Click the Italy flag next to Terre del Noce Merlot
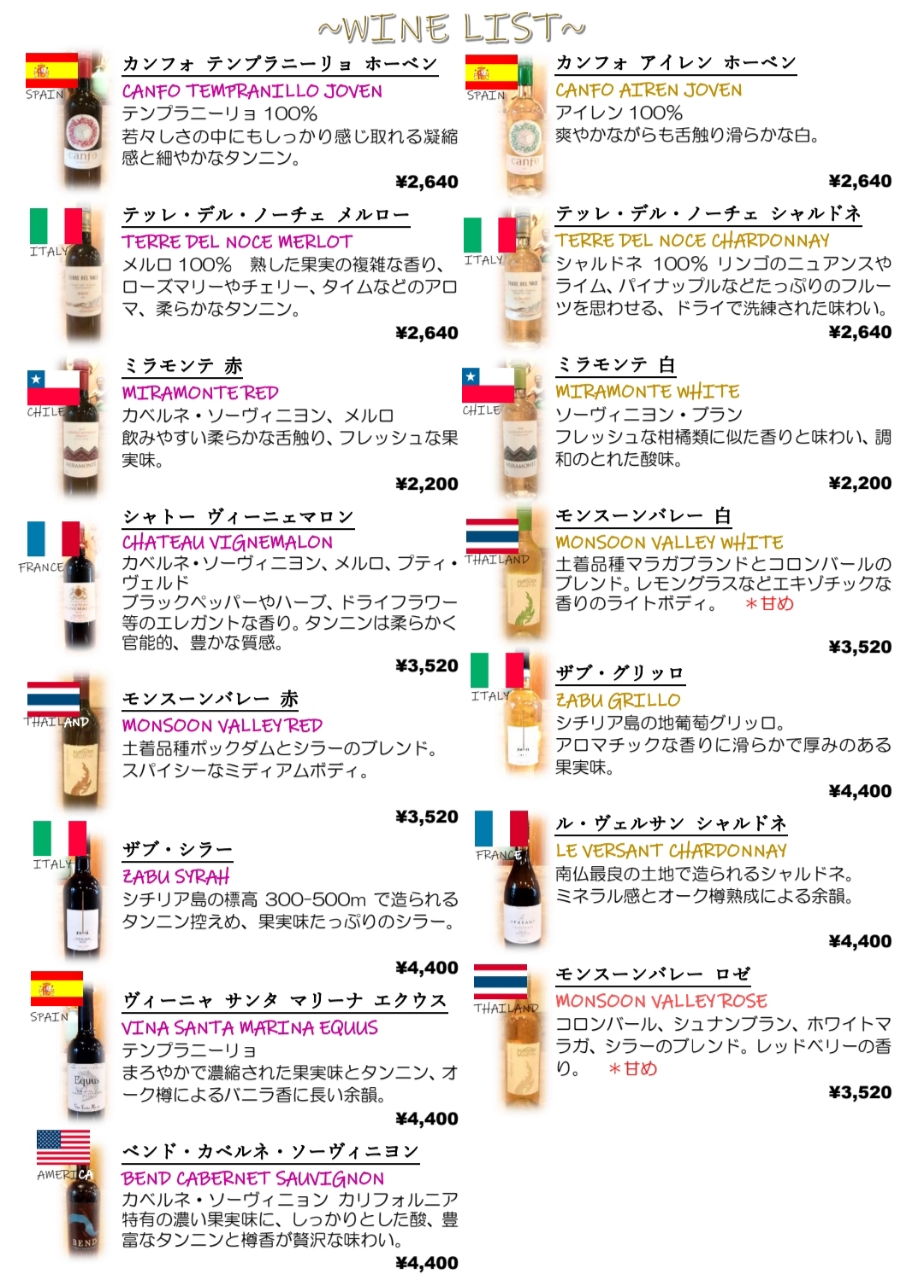The width and height of the screenshot is (924, 1284). 56,226
